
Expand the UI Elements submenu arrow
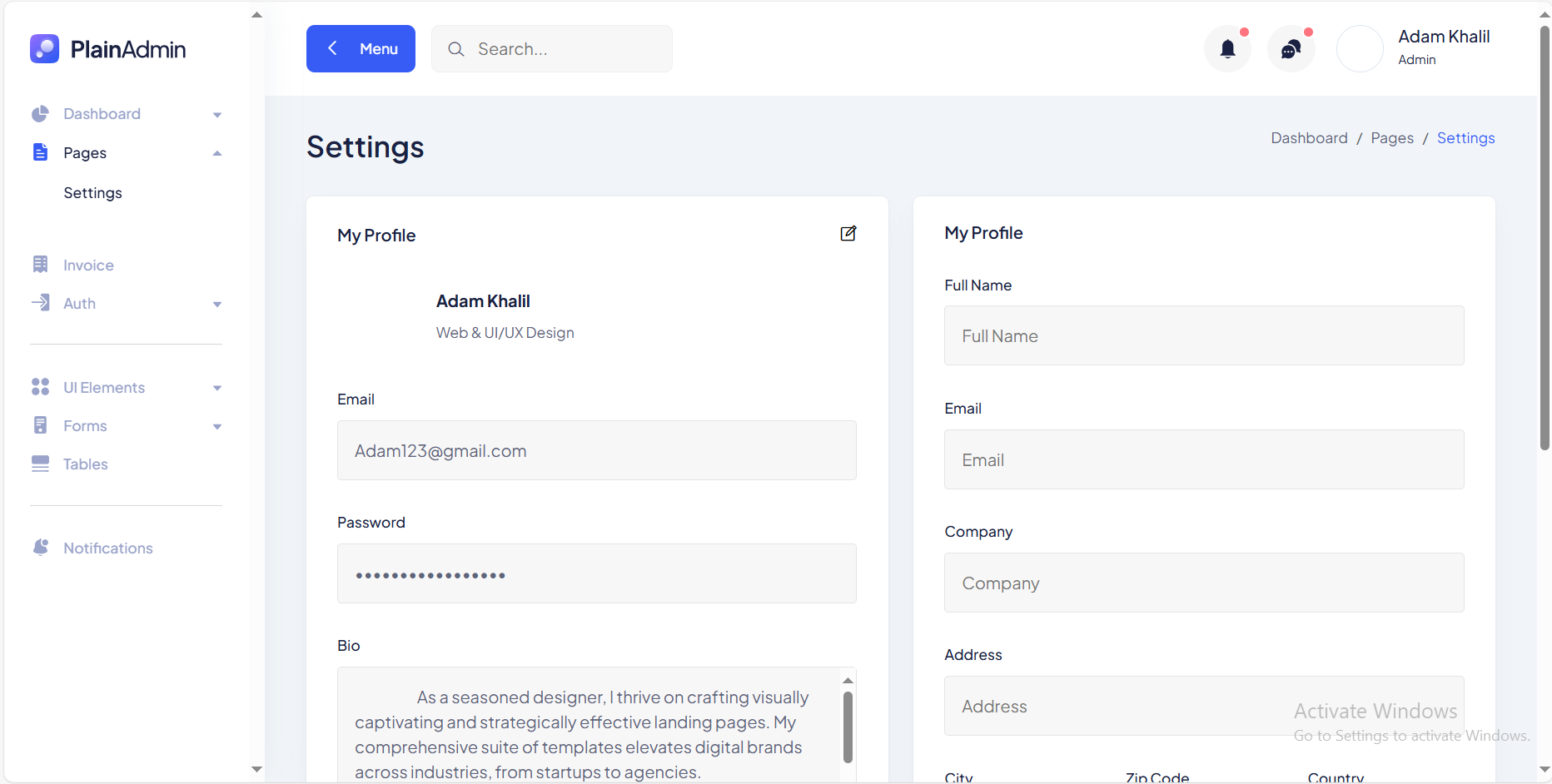(x=217, y=388)
